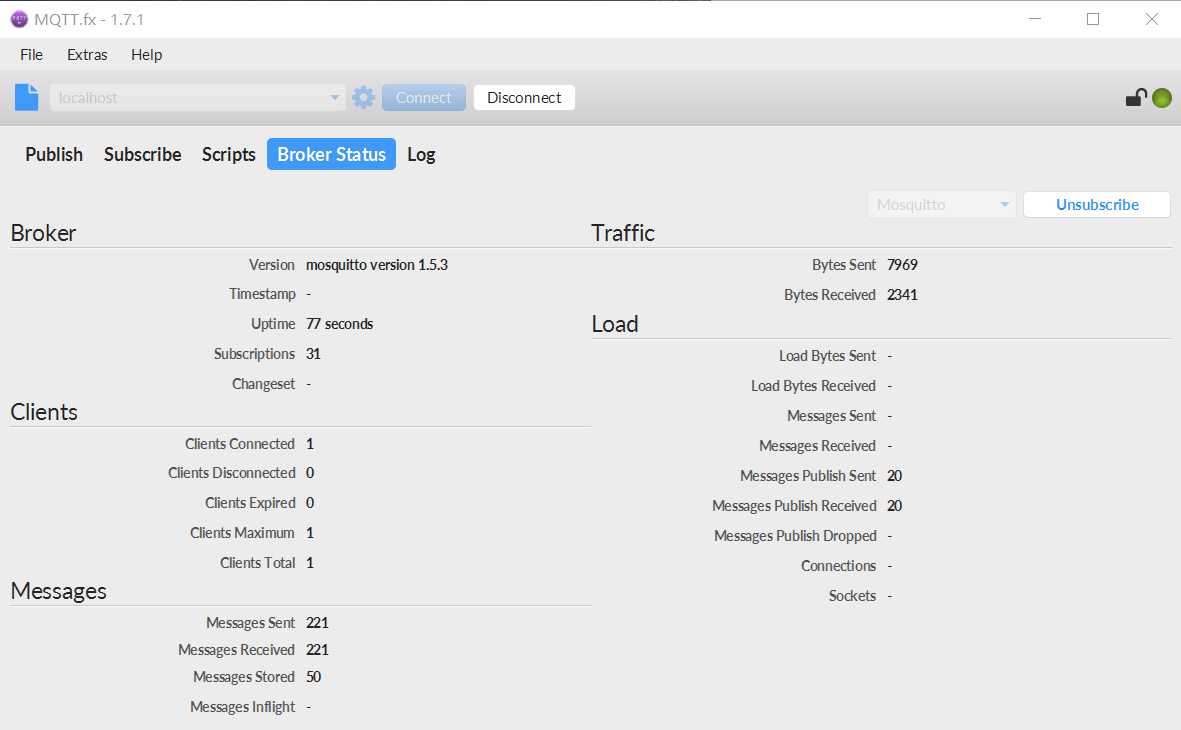1181x730 pixels.
Task: Click the Messages Sent value '221' under Messages
Action: click(317, 624)
